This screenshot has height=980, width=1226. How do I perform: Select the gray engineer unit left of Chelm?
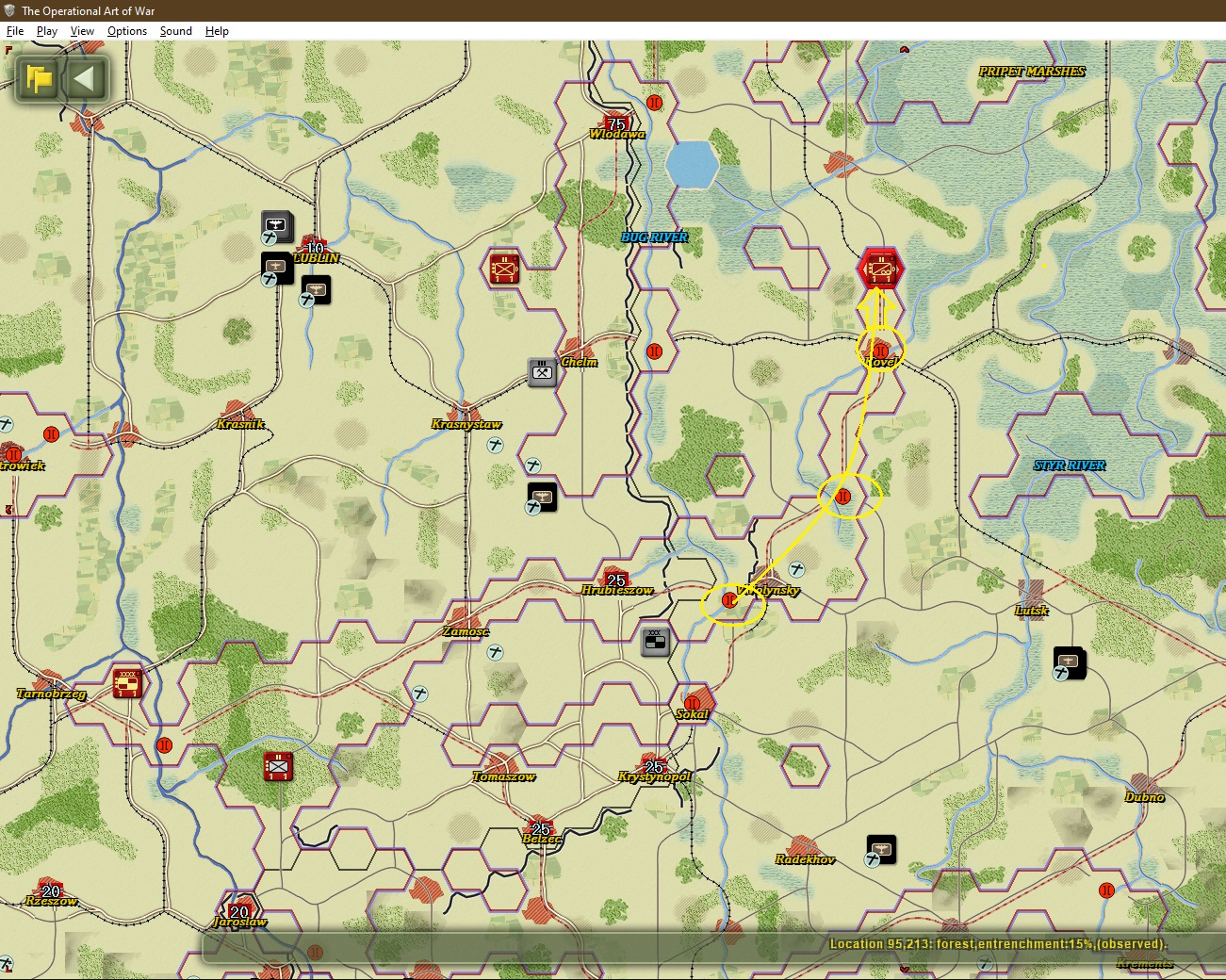coord(542,372)
